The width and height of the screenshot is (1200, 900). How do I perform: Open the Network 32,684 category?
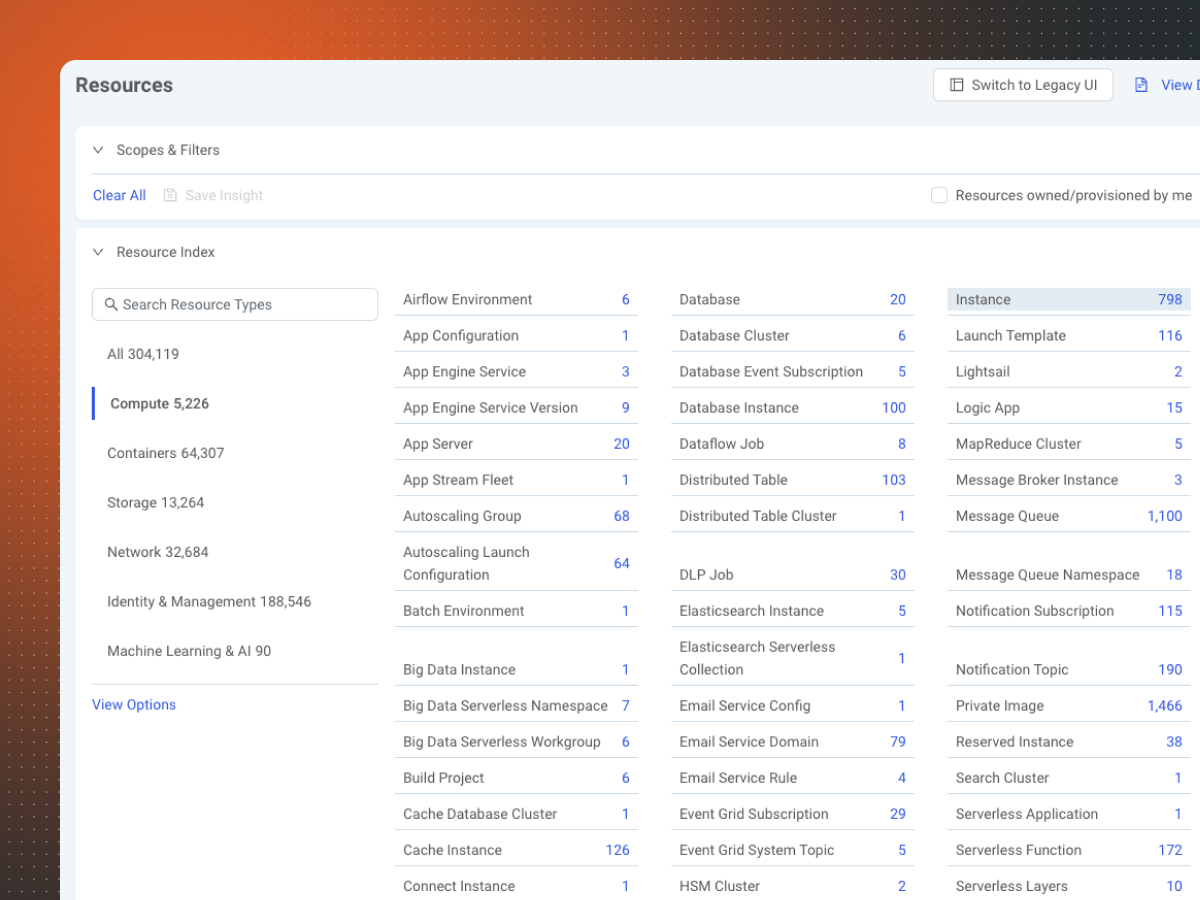[158, 552]
